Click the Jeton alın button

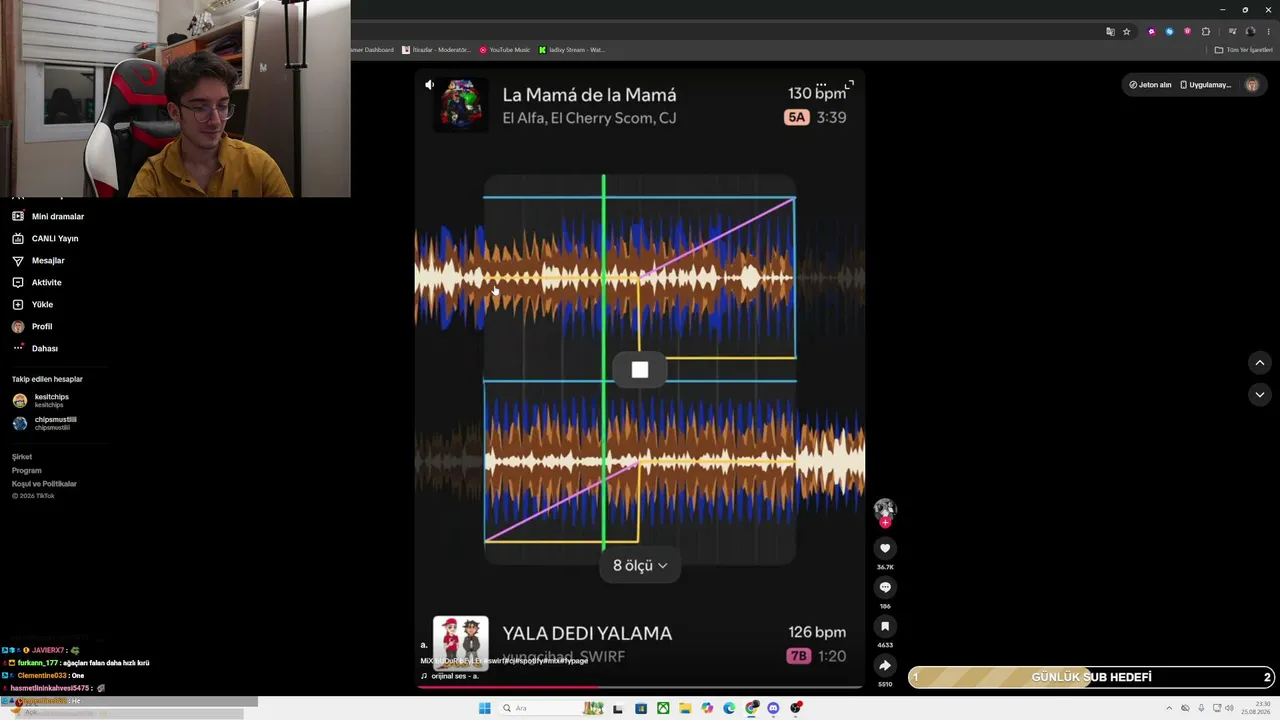(1150, 85)
